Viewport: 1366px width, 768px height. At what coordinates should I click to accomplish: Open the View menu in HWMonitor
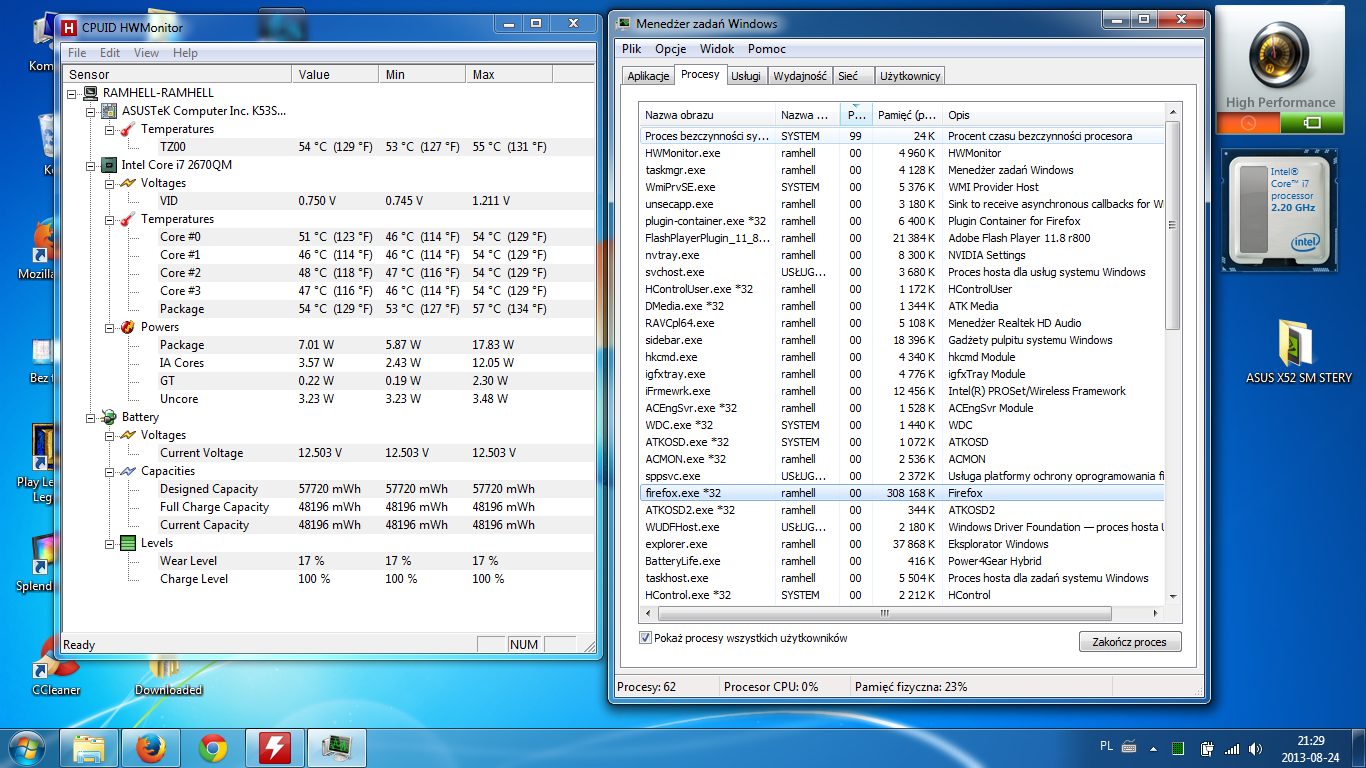[146, 53]
